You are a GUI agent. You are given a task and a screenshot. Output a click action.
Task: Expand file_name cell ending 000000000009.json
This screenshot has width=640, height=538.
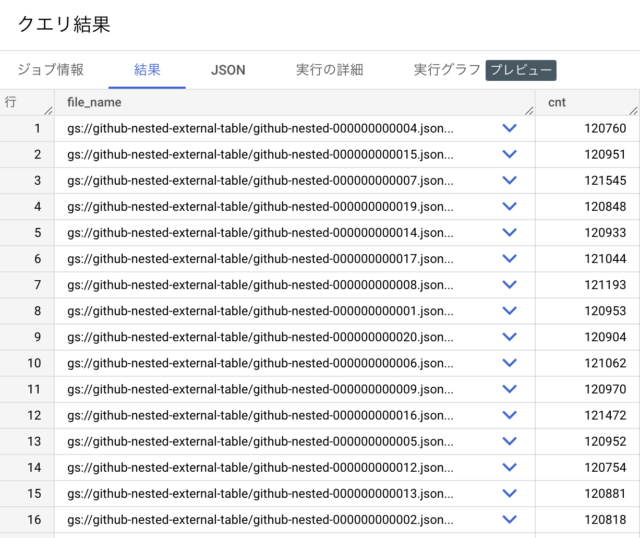[x=509, y=389]
